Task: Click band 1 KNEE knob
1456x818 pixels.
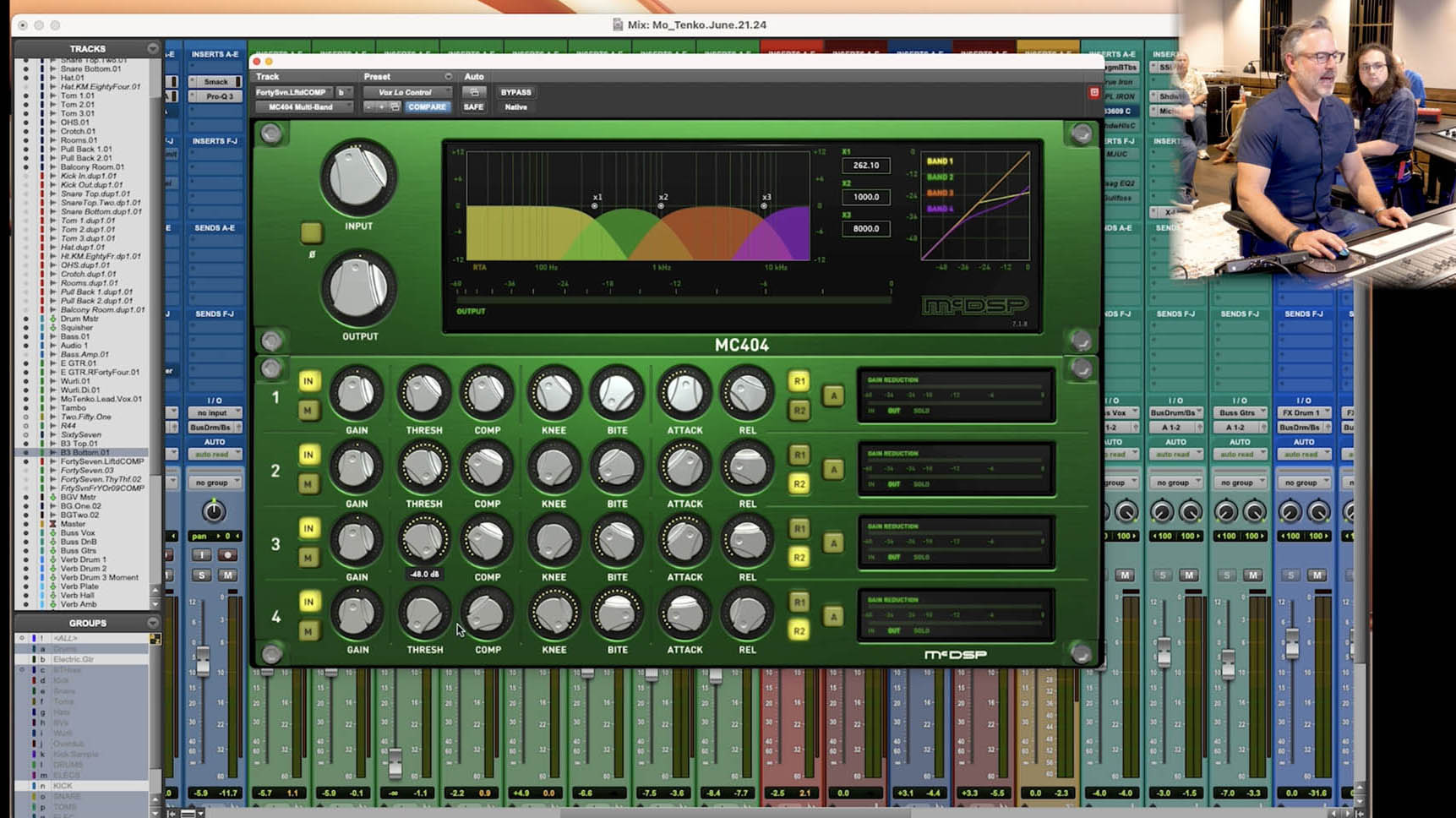Action: tap(554, 394)
